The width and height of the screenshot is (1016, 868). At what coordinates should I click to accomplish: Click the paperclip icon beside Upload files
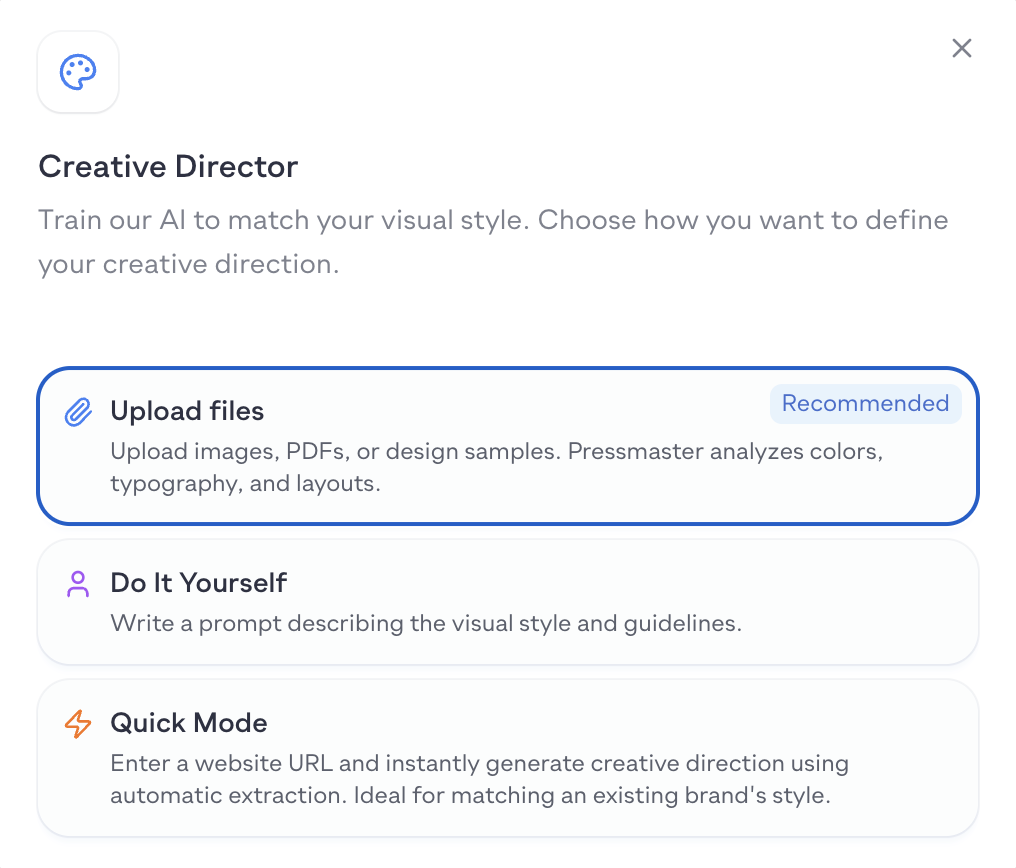78,412
